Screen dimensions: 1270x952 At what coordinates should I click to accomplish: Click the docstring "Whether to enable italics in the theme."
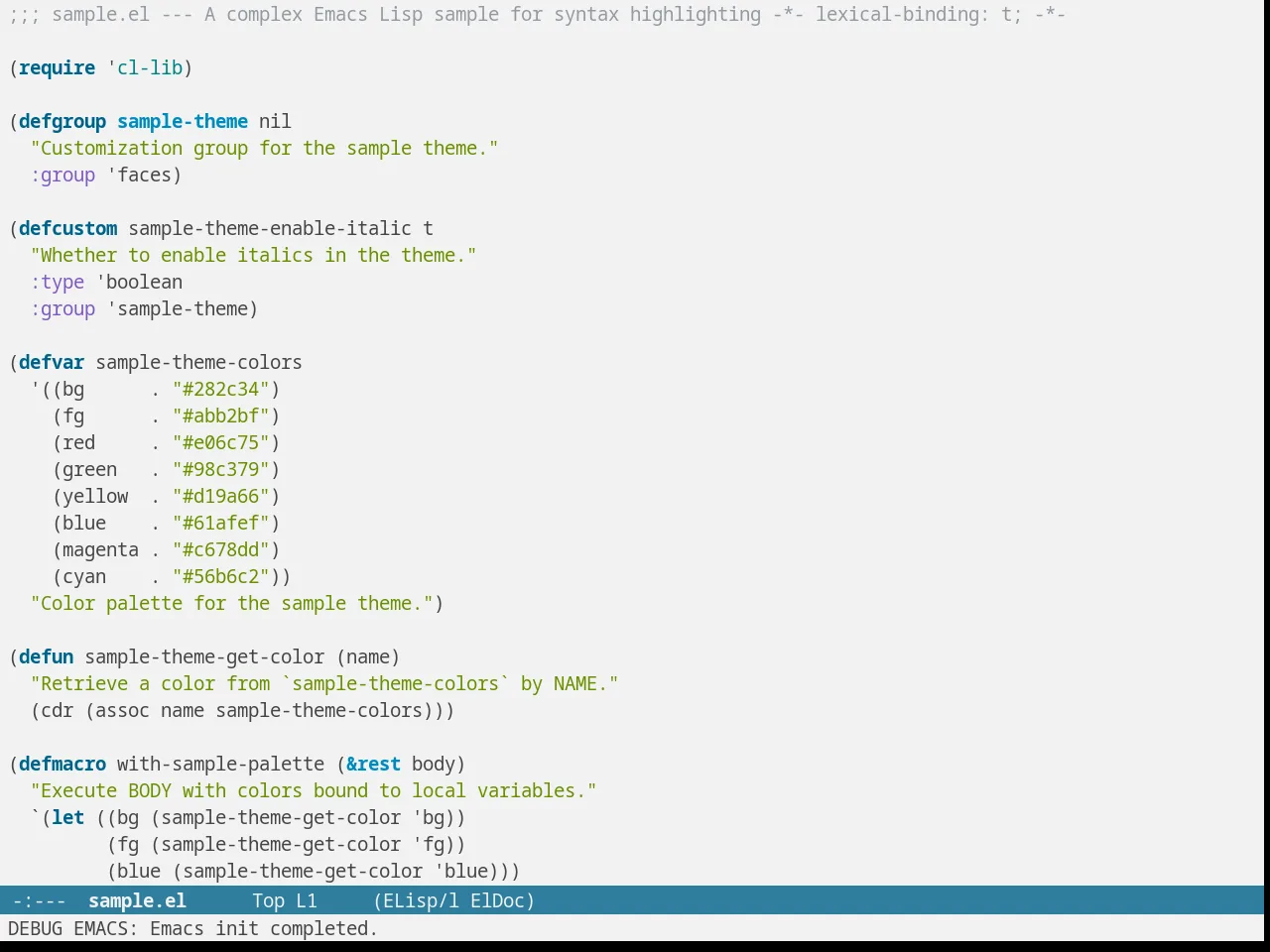(x=253, y=255)
